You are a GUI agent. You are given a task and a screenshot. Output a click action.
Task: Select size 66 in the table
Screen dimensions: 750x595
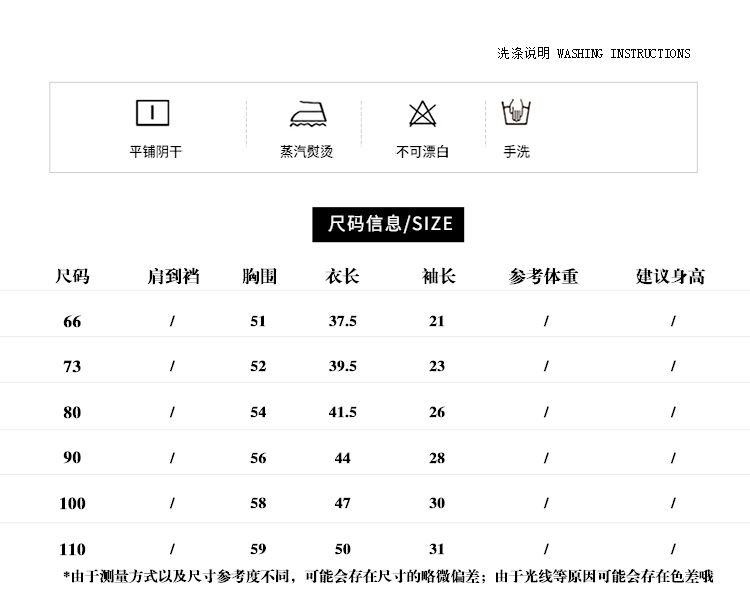tap(72, 321)
